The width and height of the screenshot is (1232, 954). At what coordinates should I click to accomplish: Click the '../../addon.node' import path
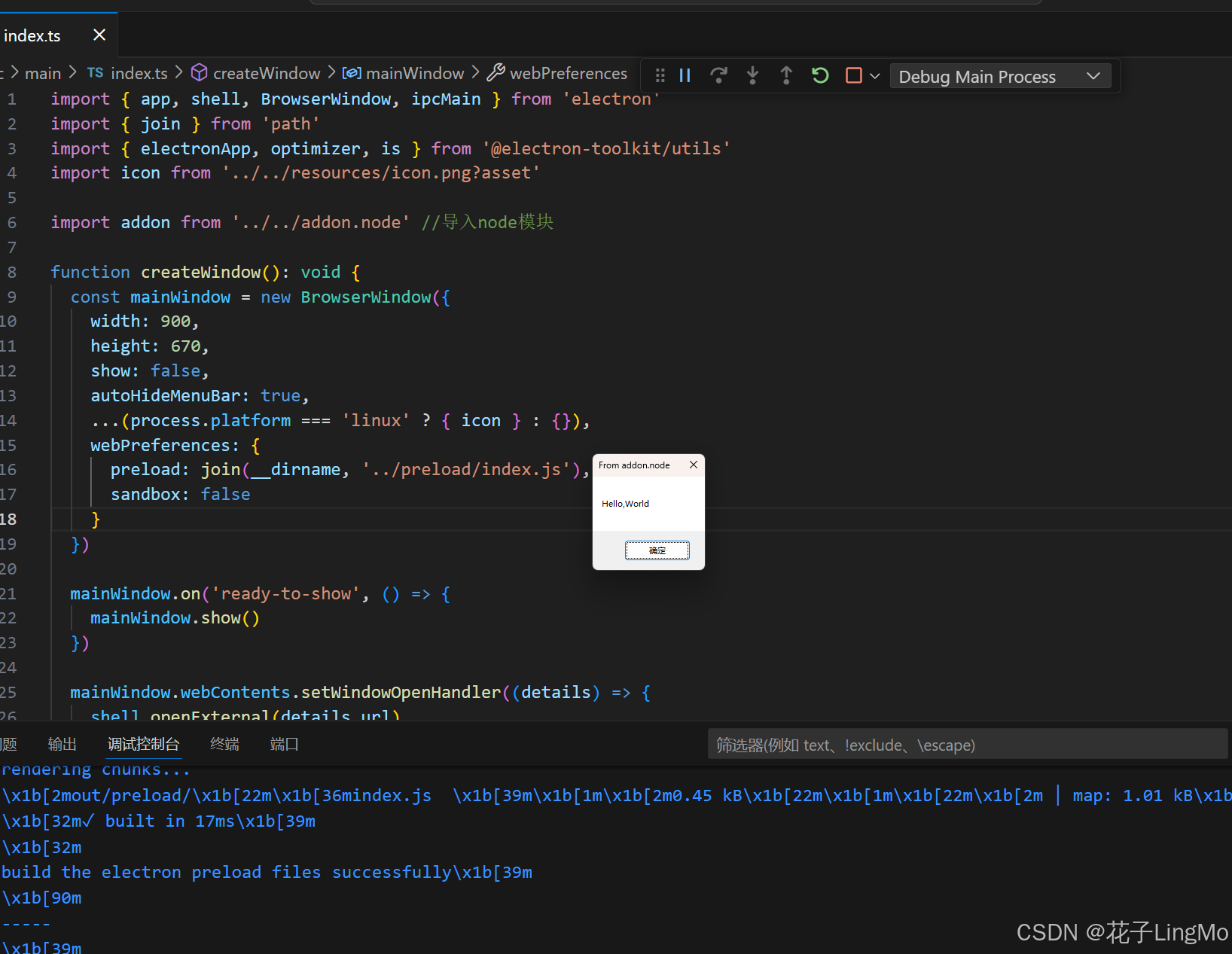point(321,222)
